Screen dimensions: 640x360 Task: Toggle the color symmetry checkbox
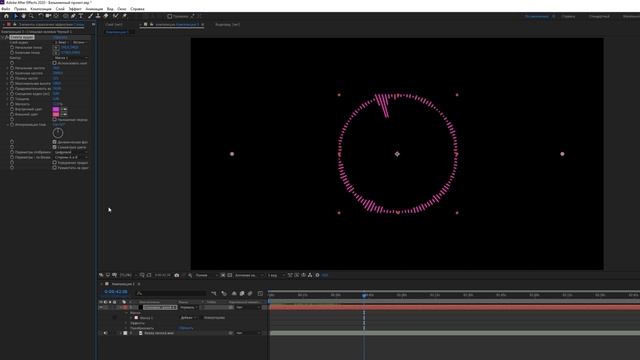55,147
